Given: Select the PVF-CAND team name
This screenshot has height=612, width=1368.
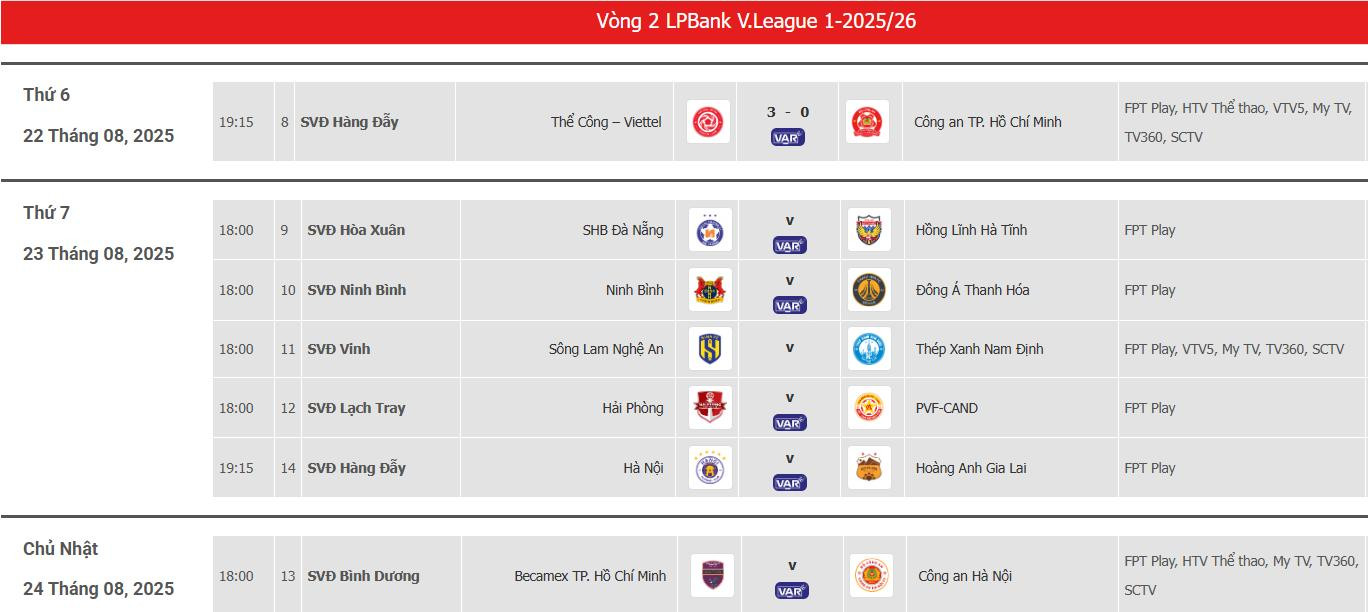Looking at the screenshot, I should coord(946,408).
